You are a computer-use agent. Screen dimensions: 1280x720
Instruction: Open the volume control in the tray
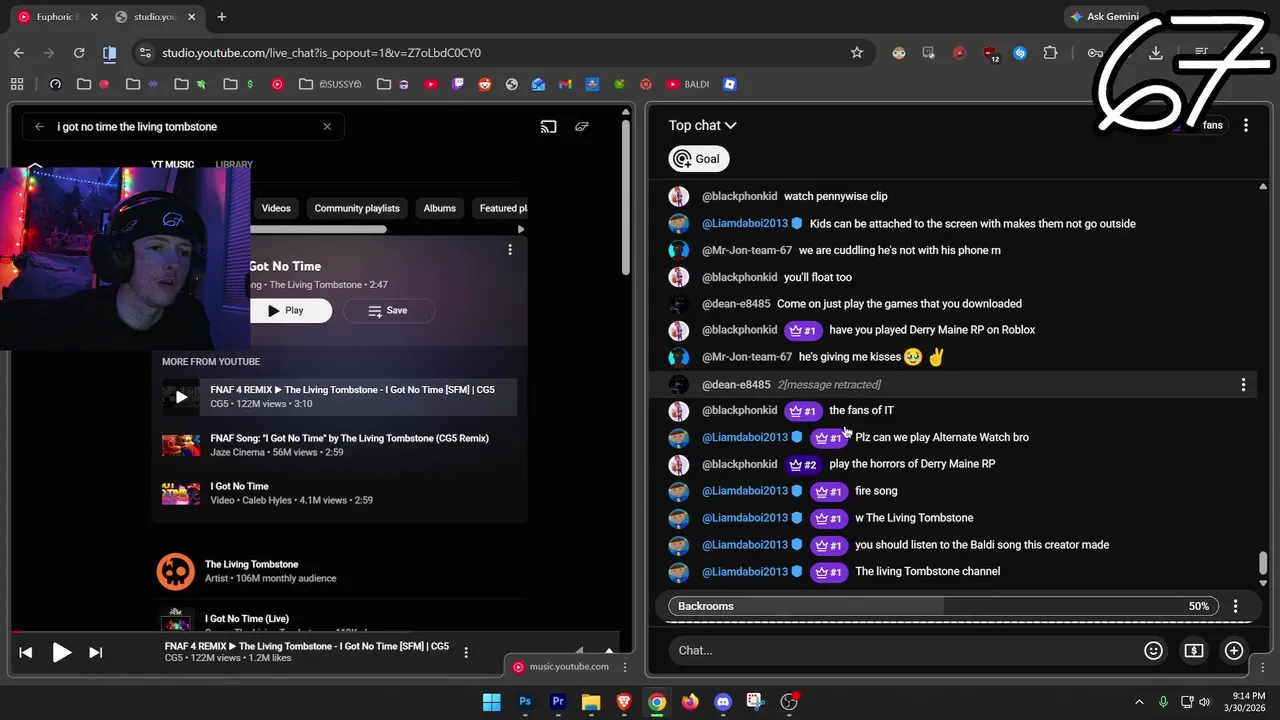tap(1204, 702)
